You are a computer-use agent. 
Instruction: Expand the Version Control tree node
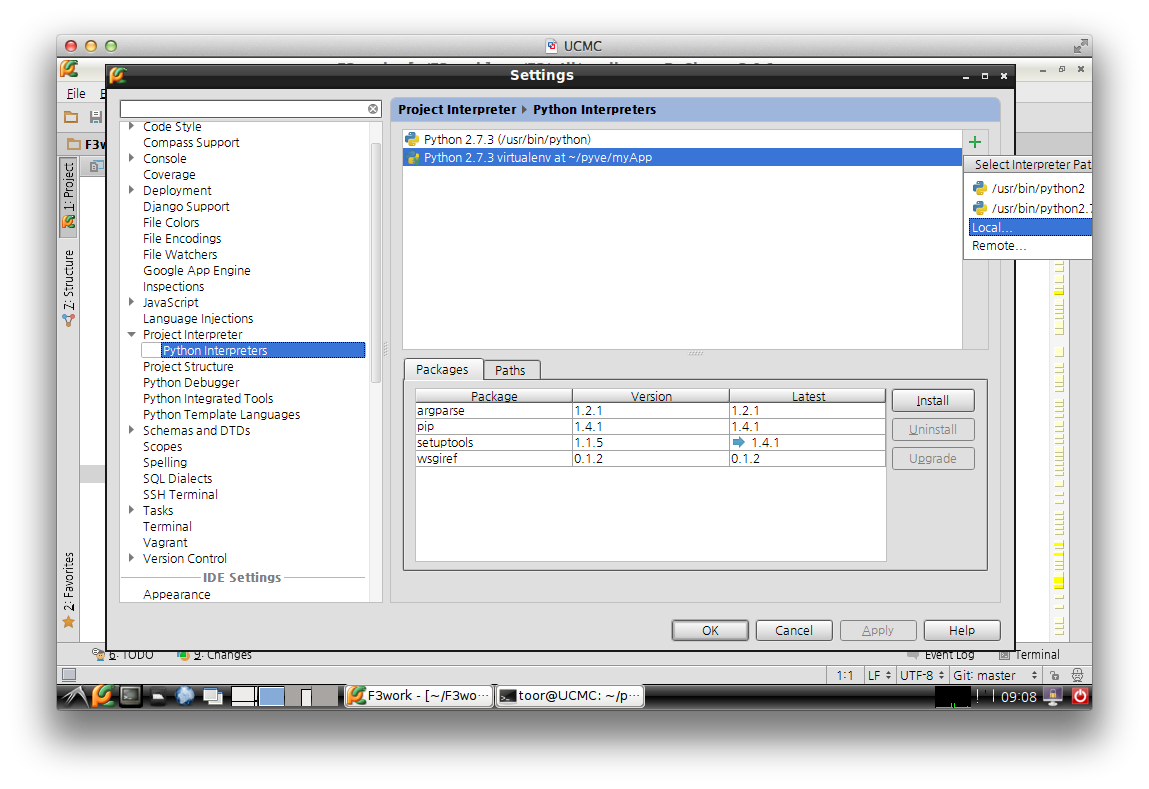click(x=131, y=558)
